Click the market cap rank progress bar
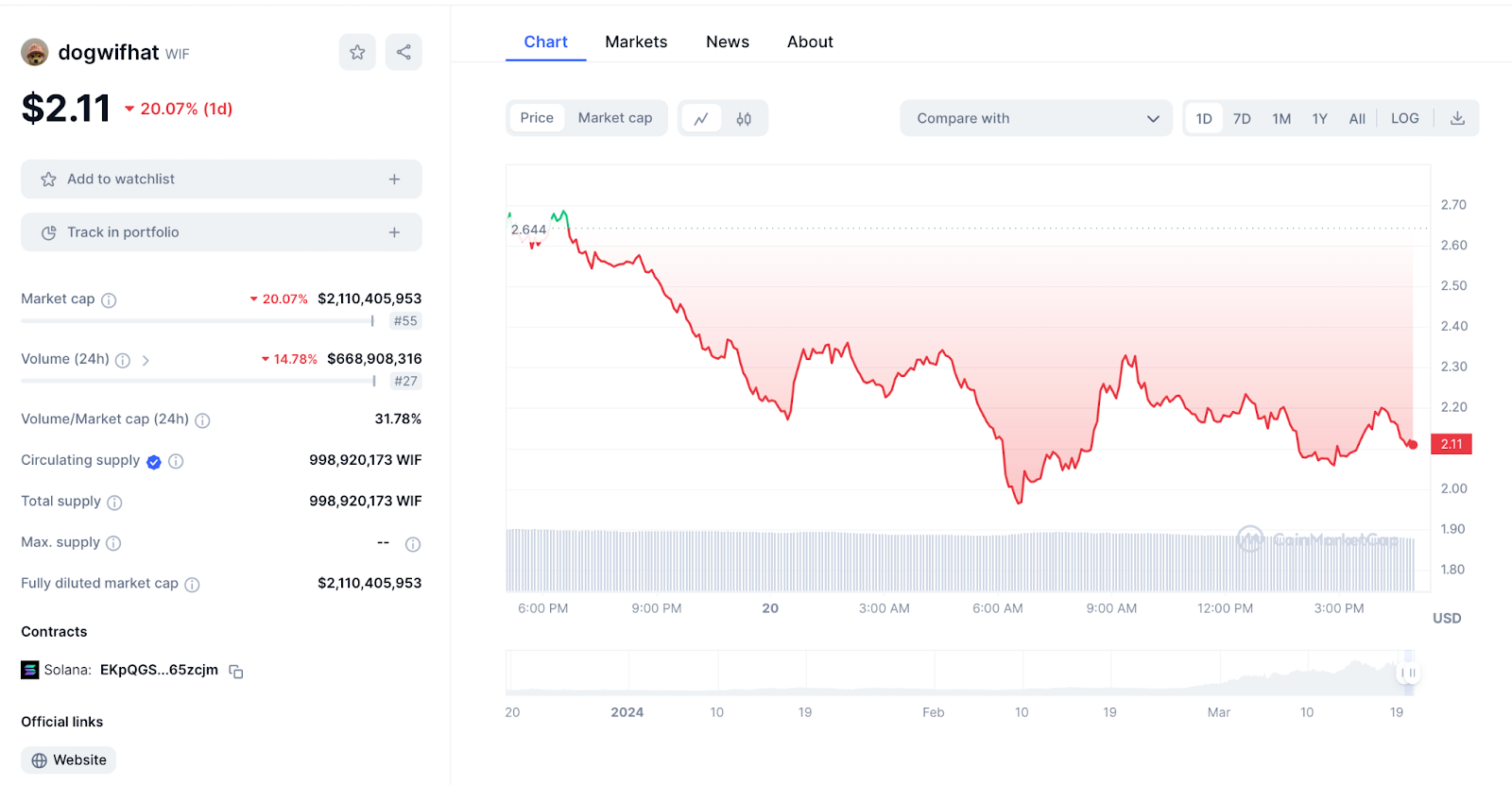1512x785 pixels. [x=198, y=321]
